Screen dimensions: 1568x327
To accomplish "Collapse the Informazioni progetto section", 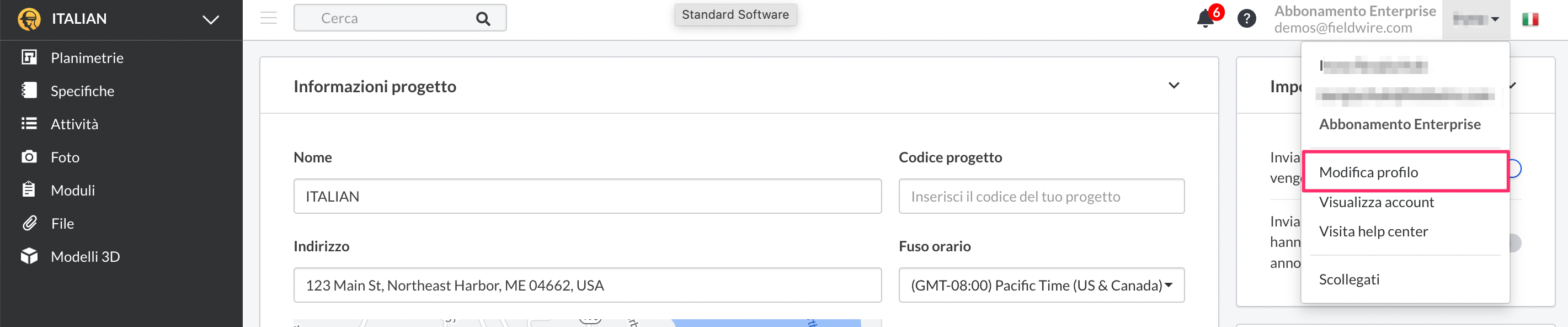I will click(x=1174, y=86).
